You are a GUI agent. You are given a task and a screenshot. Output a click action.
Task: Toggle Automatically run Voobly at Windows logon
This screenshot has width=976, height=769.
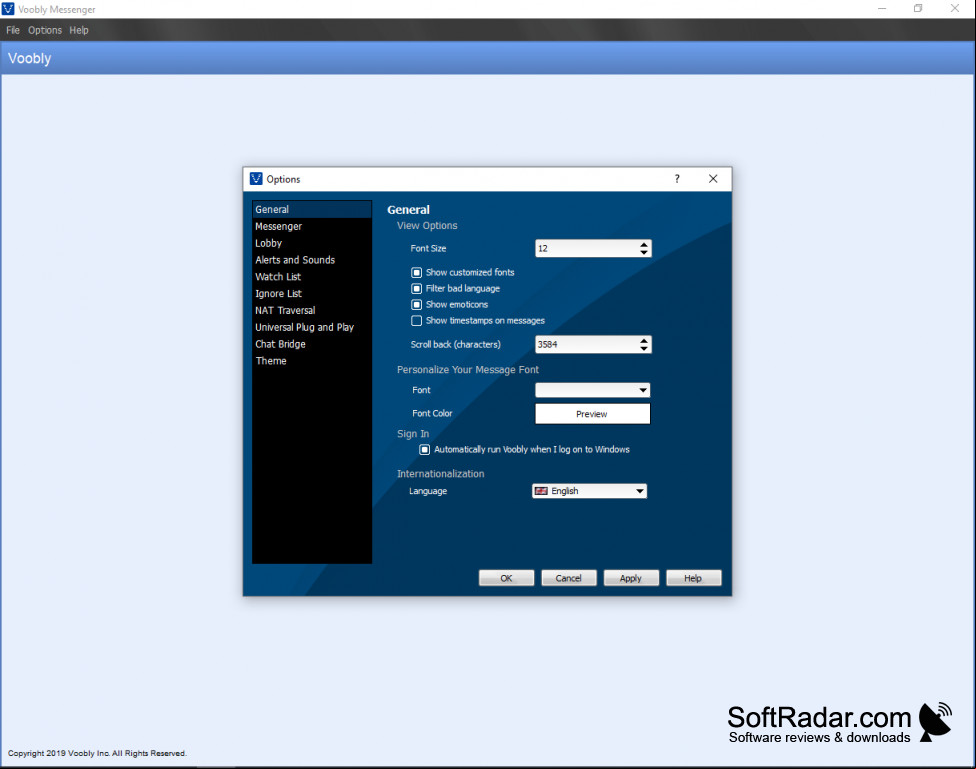(x=425, y=450)
